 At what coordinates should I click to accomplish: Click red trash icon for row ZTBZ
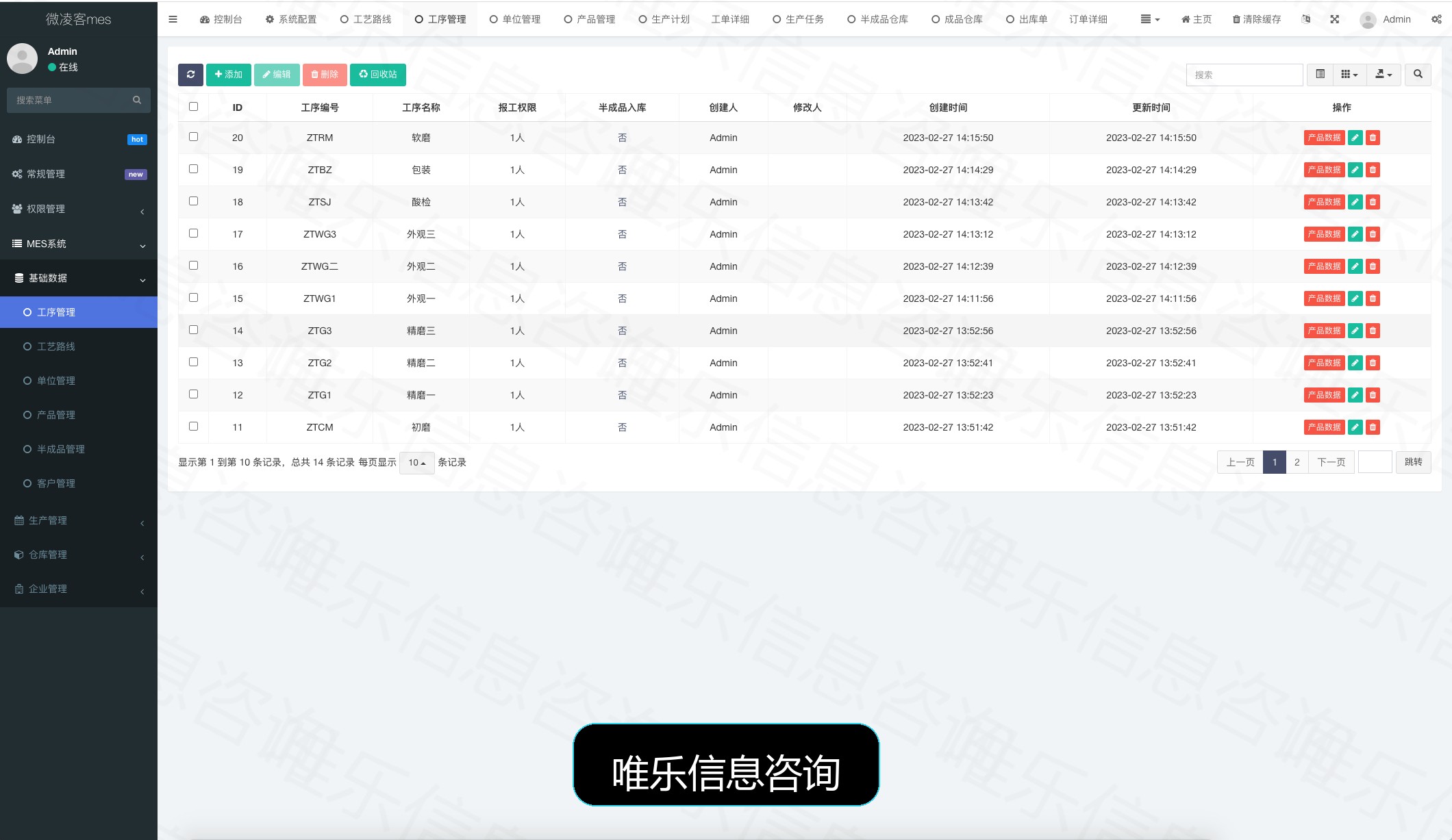(x=1373, y=170)
